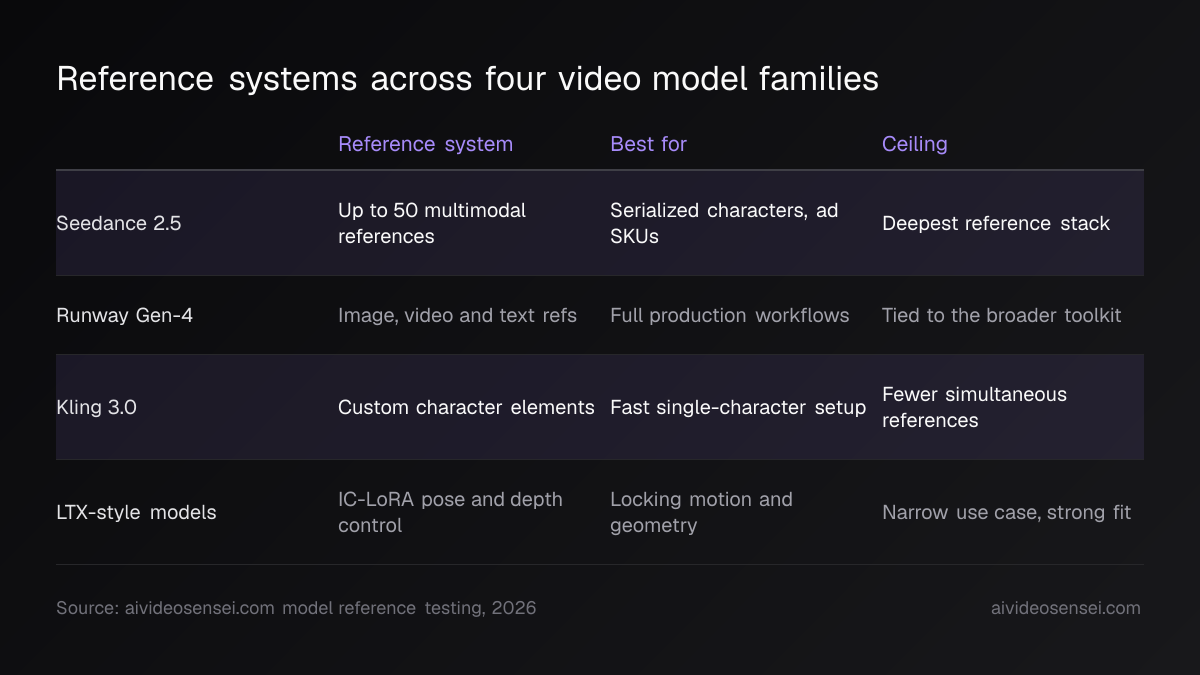Select the 'Locking motion and geometry' cell
The width and height of the screenshot is (1200, 675).
[701, 512]
